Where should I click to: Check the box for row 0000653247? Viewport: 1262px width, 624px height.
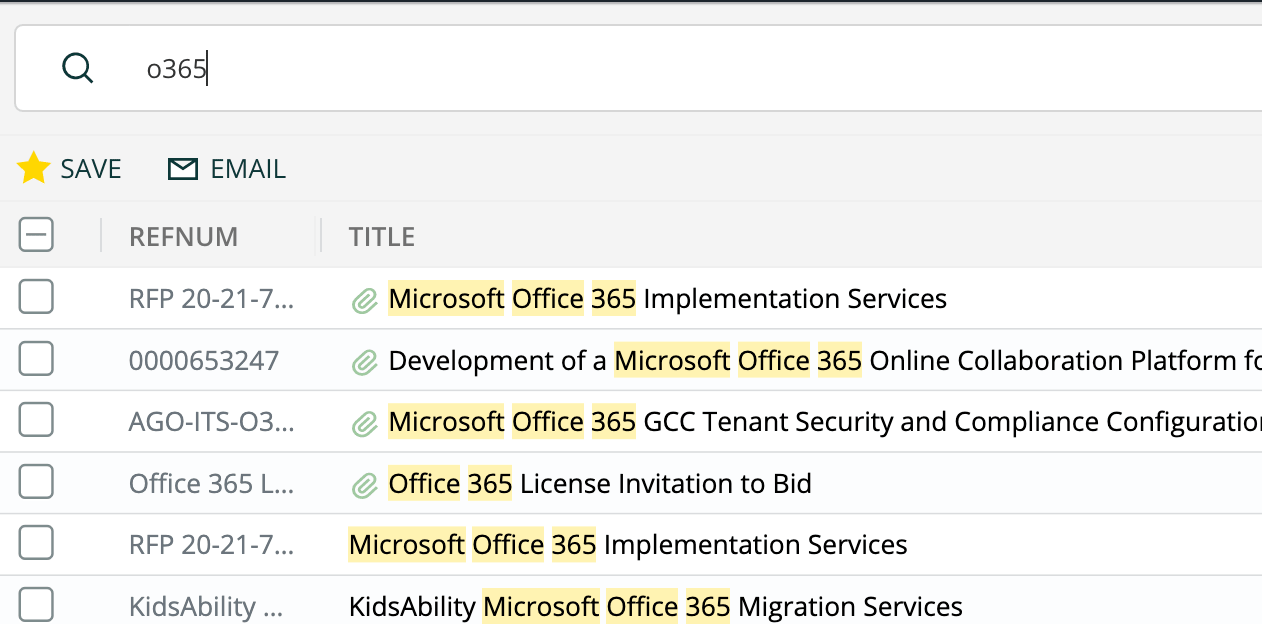(36, 359)
